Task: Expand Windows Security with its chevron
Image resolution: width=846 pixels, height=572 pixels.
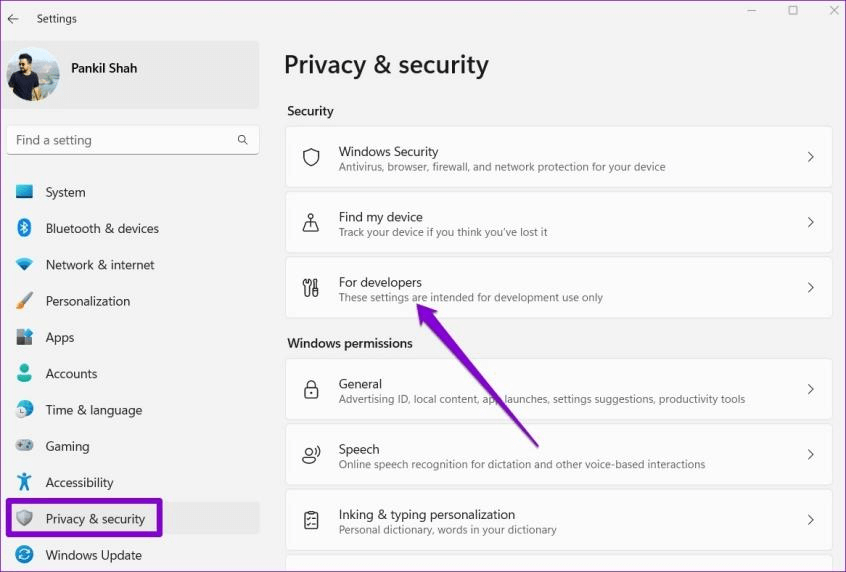Action: click(x=810, y=157)
